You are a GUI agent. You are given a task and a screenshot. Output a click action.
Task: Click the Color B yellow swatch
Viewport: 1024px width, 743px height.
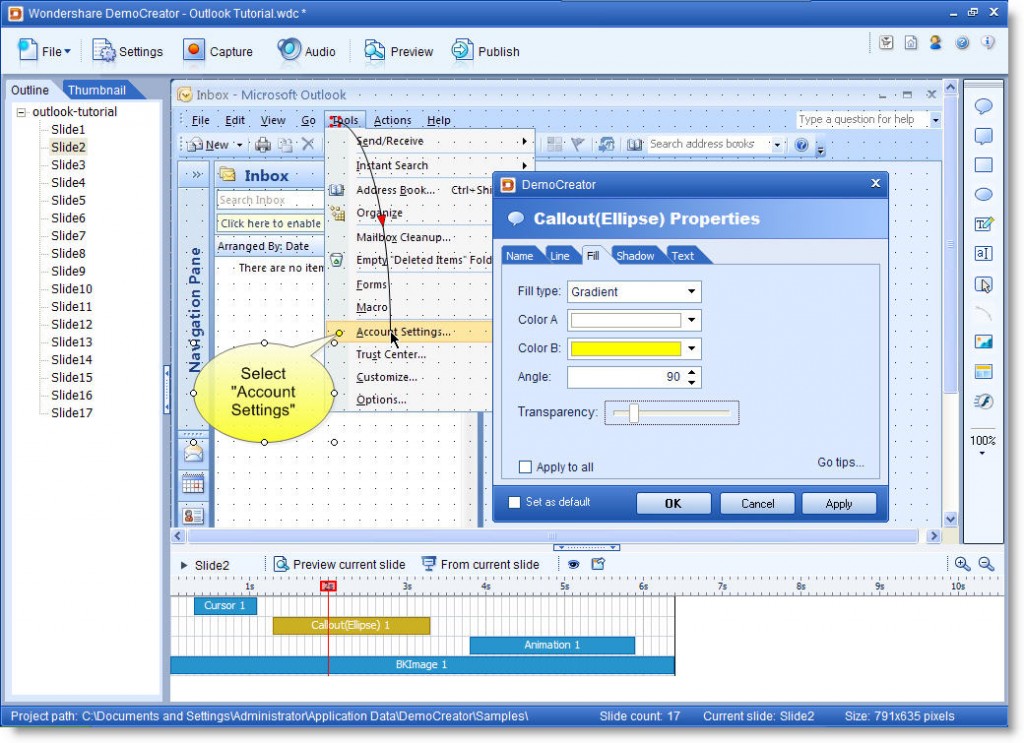point(625,348)
